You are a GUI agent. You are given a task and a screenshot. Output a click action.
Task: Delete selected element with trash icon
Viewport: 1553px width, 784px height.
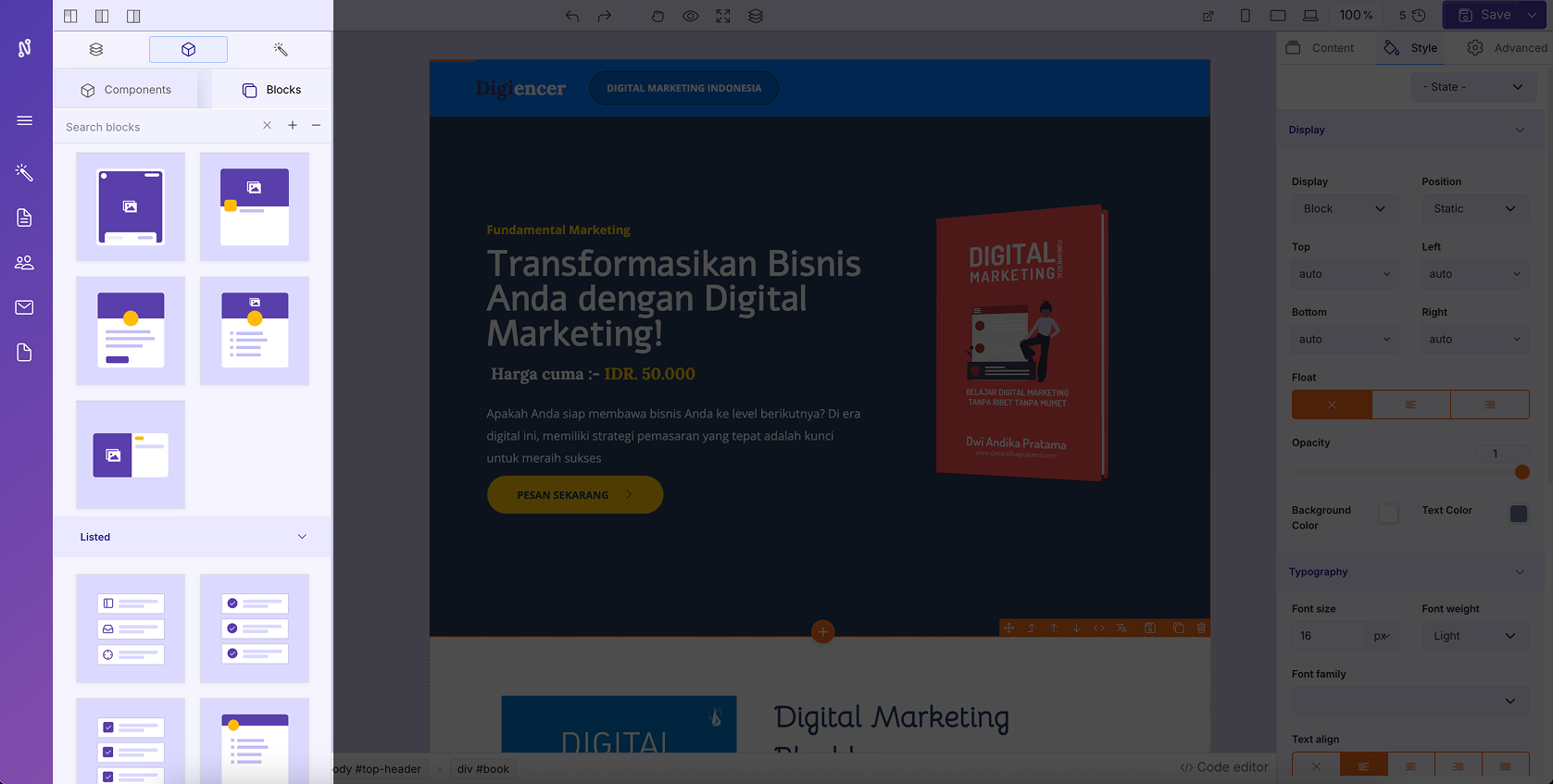tap(1201, 628)
